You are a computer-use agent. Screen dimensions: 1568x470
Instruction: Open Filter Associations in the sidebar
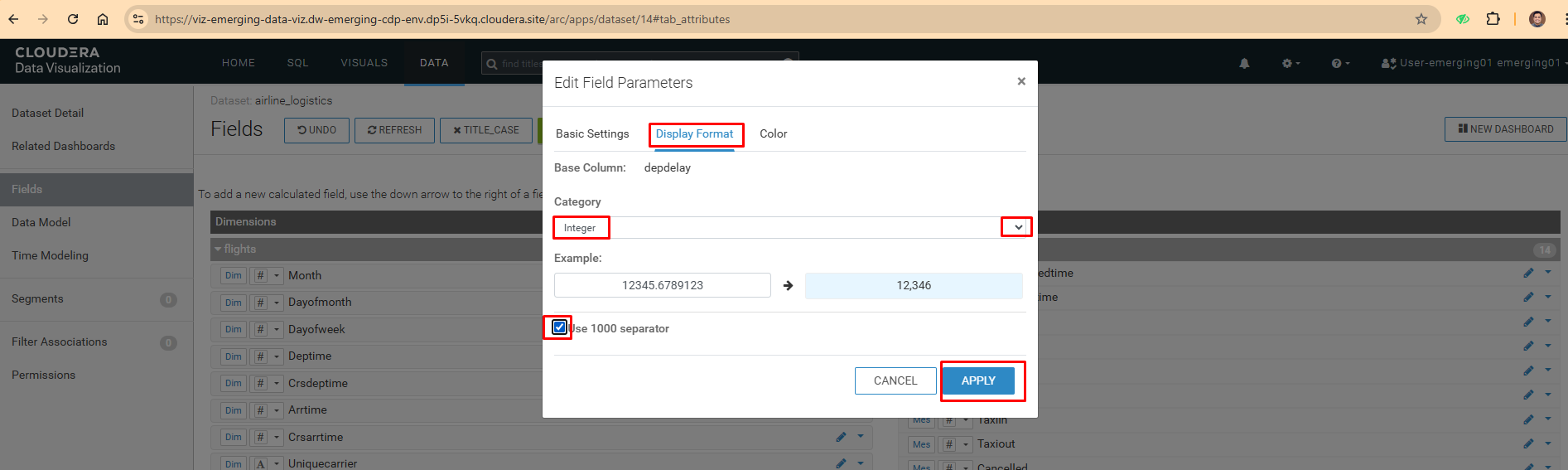(59, 342)
